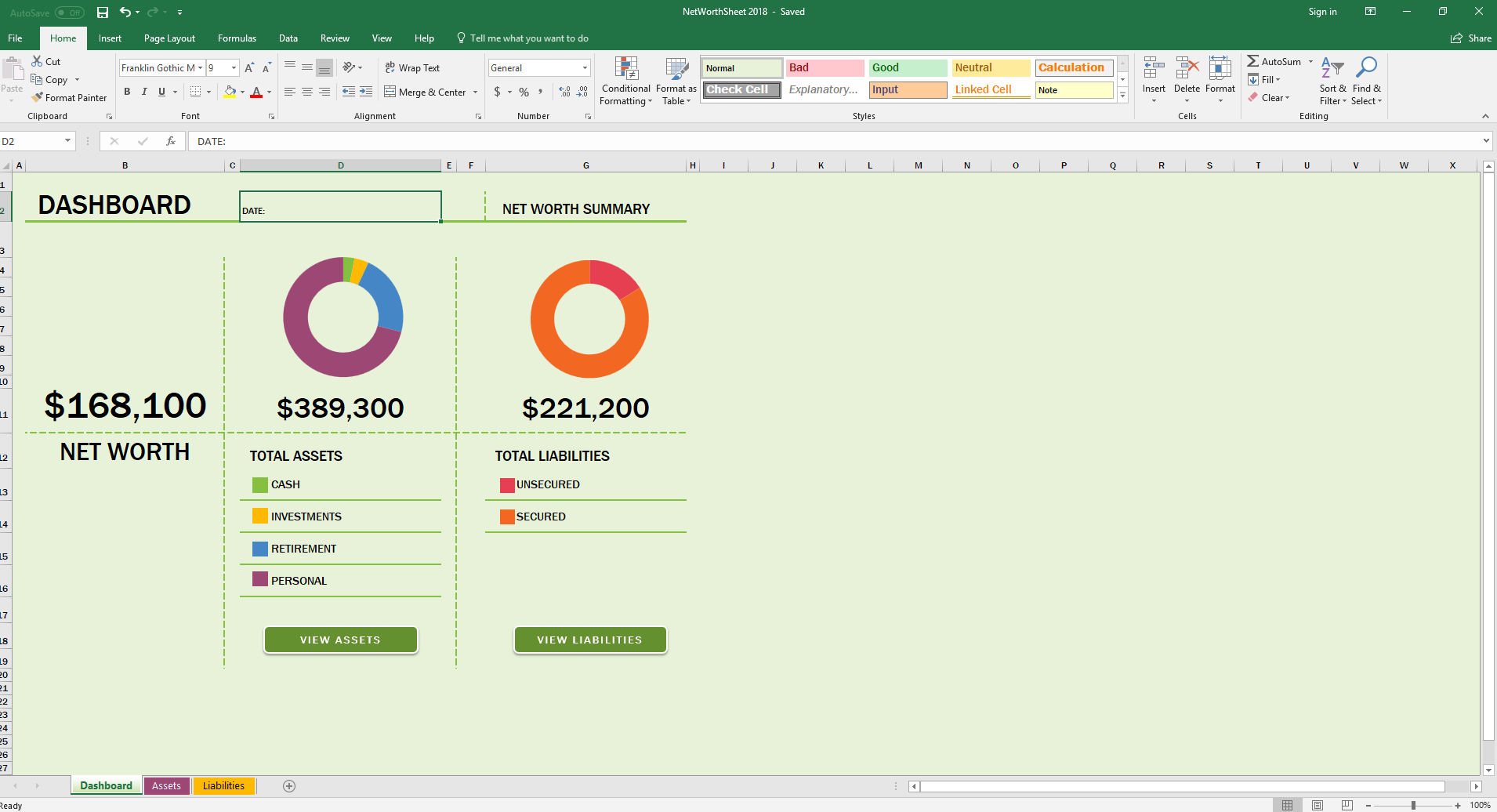This screenshot has width=1497, height=812.
Task: Switch to the Liabilities sheet tab
Action: 223,786
